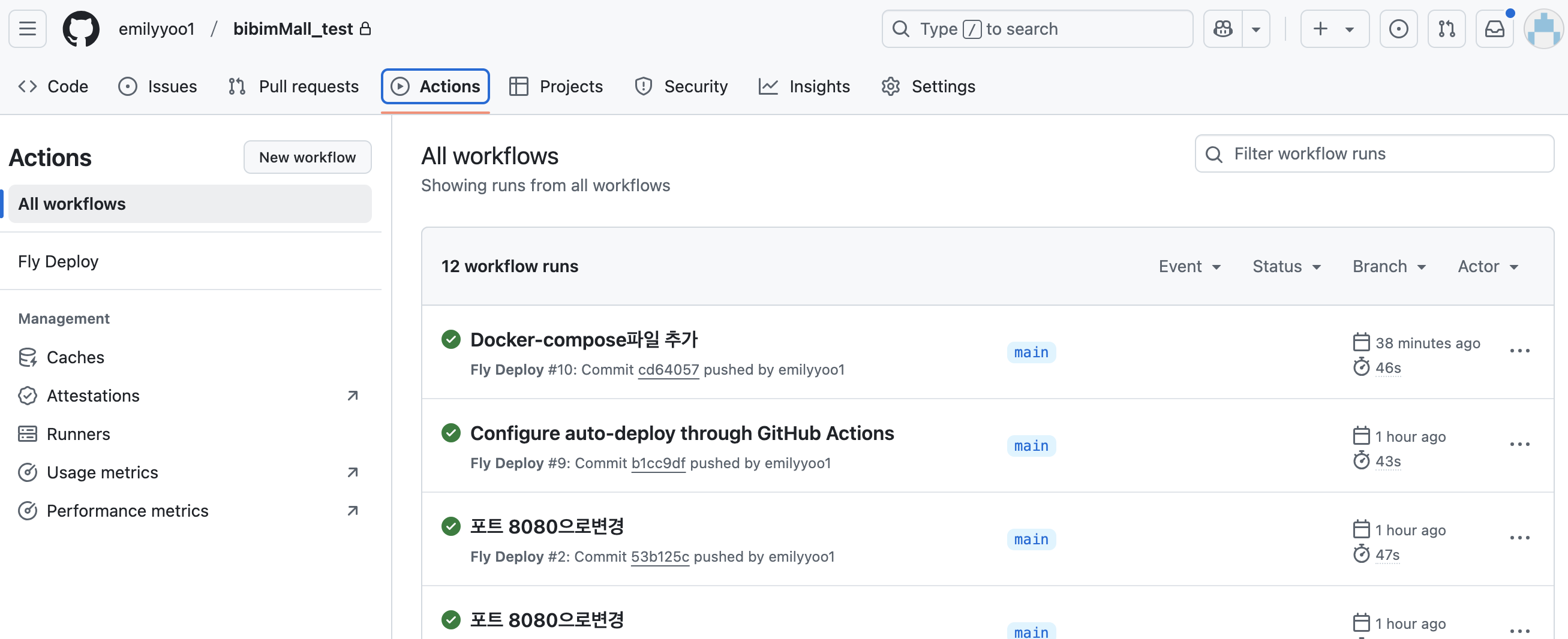Viewport: 1568px width, 639px height.
Task: Open commit cd64057 link
Action: (x=668, y=370)
